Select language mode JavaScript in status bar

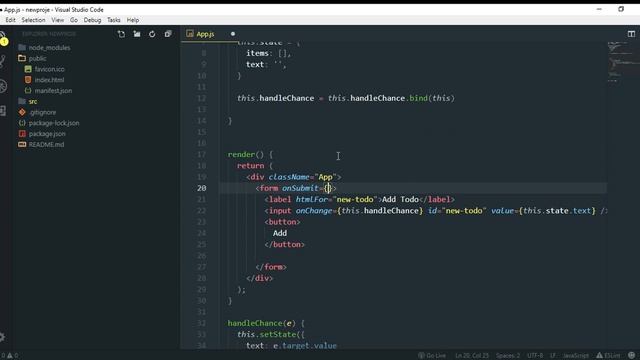coord(576,356)
